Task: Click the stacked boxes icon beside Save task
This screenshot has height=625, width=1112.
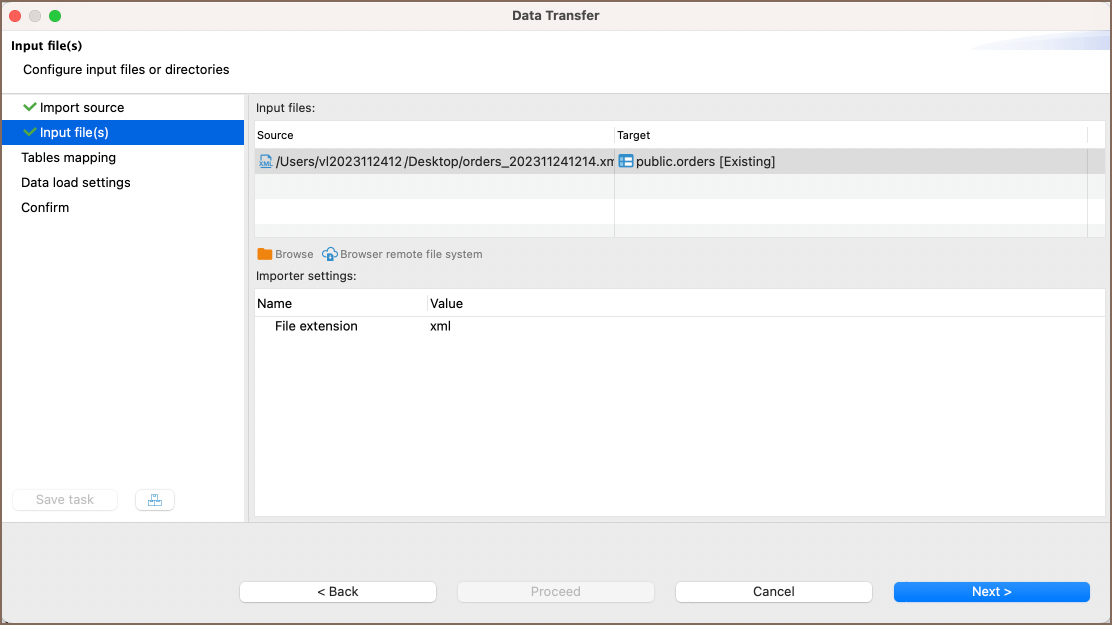Action: click(155, 500)
